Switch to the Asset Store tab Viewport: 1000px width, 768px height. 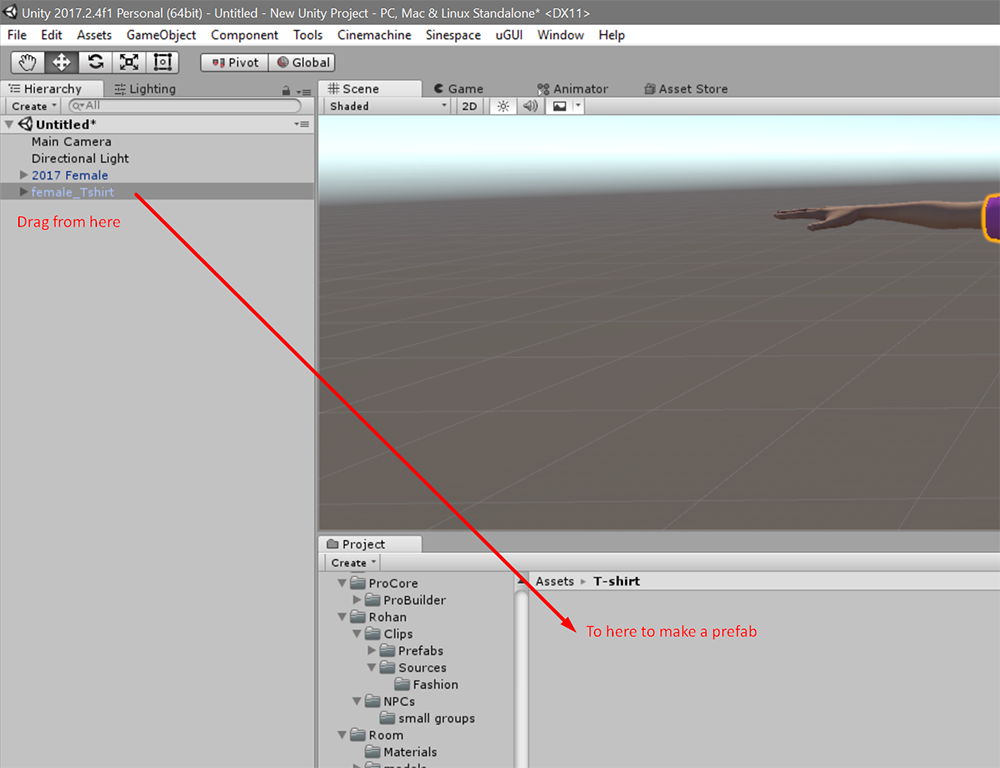pos(686,89)
